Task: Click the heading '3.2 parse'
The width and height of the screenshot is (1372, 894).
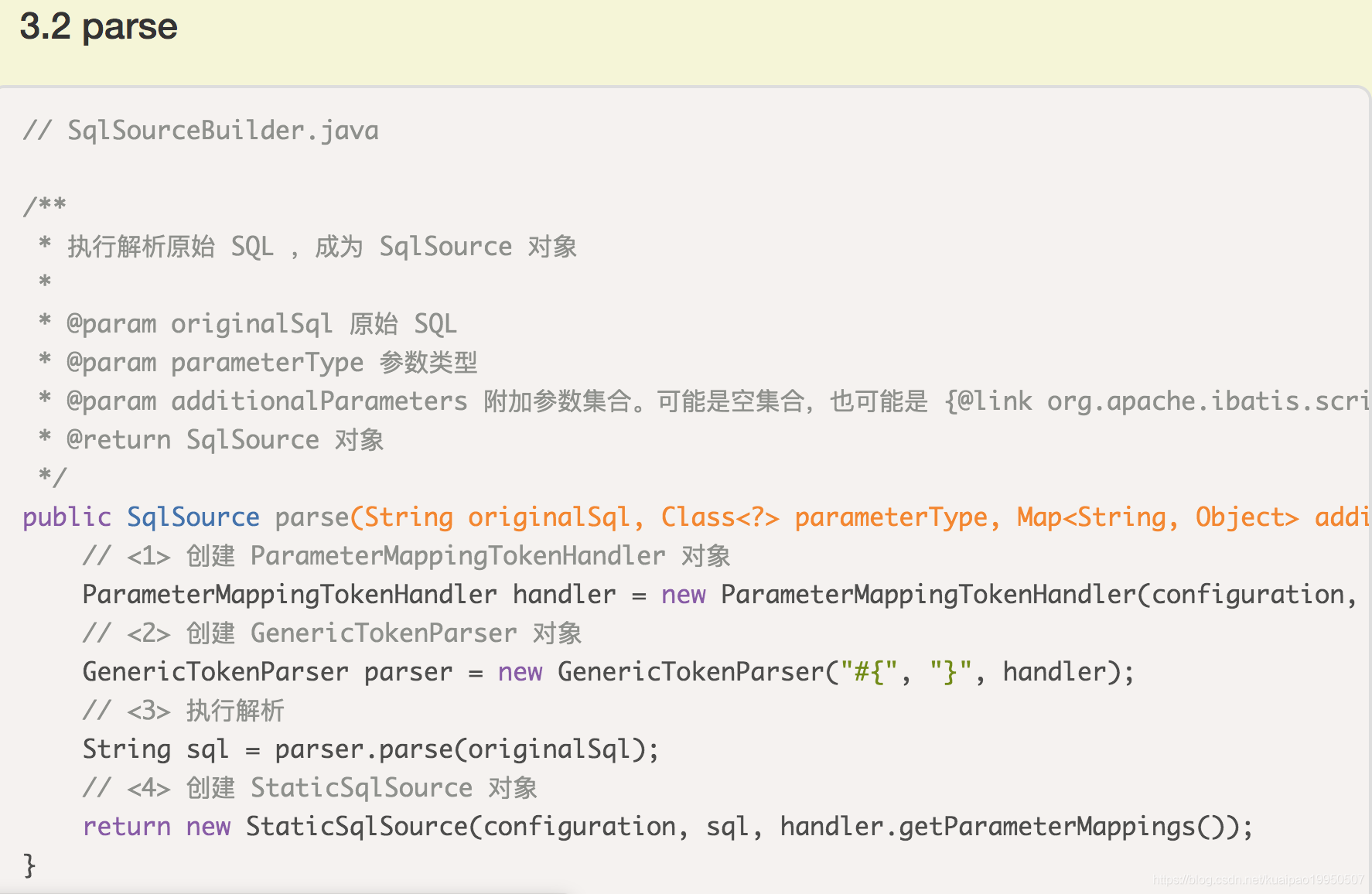Action: tap(97, 27)
